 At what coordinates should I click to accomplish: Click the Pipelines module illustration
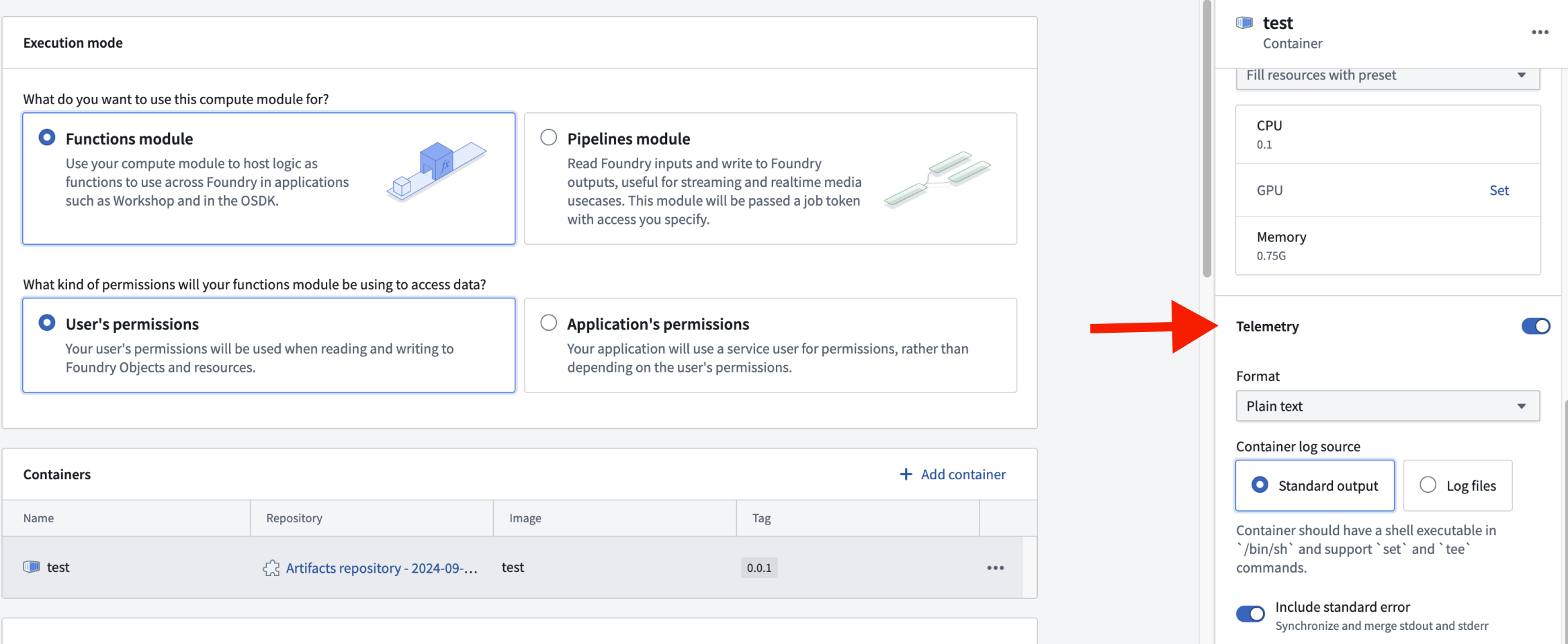[x=938, y=179]
